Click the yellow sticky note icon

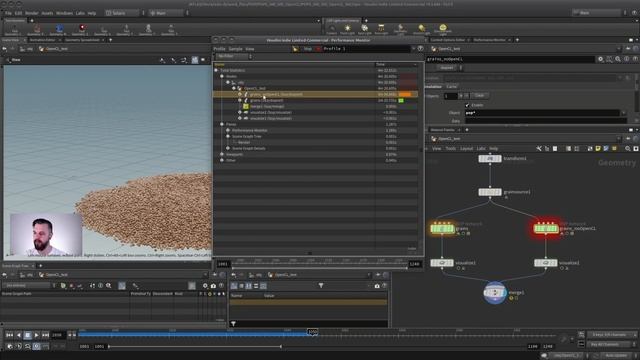coord(598,149)
